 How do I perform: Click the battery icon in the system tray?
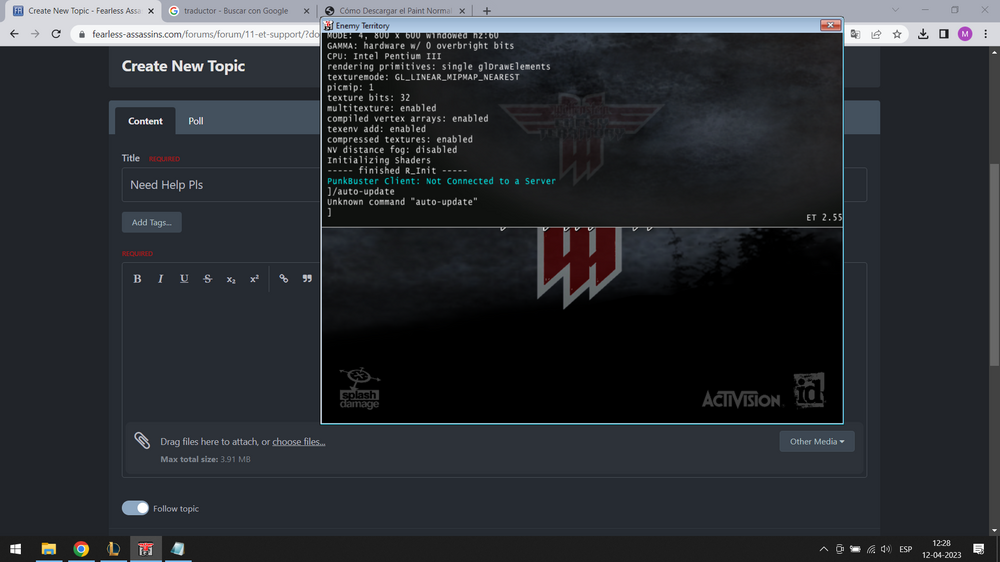855,549
